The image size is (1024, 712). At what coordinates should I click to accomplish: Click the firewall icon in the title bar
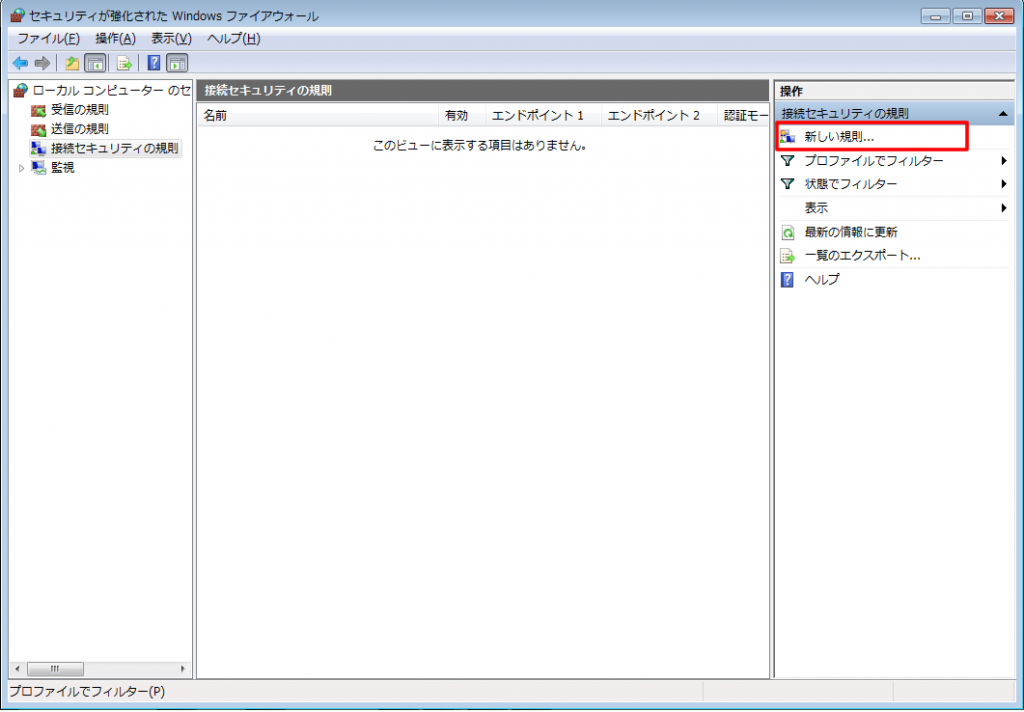click(x=18, y=16)
